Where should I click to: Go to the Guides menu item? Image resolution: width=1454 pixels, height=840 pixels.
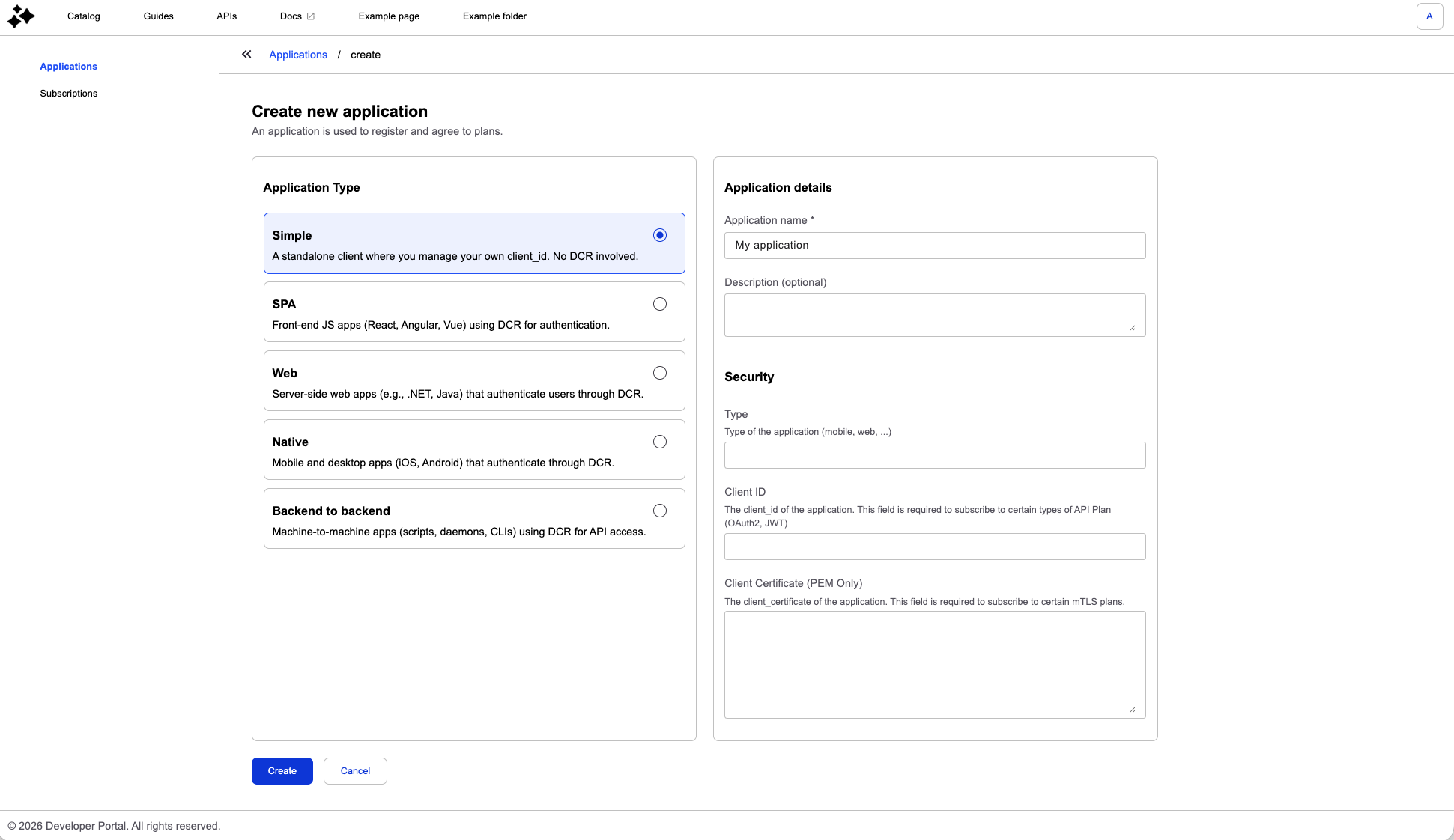(158, 16)
